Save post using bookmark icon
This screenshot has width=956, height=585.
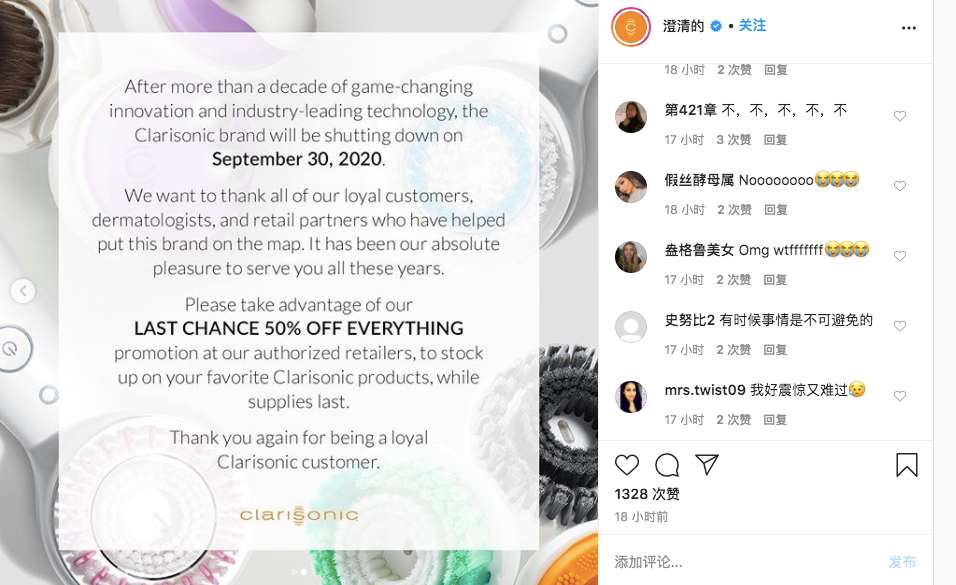coord(907,465)
